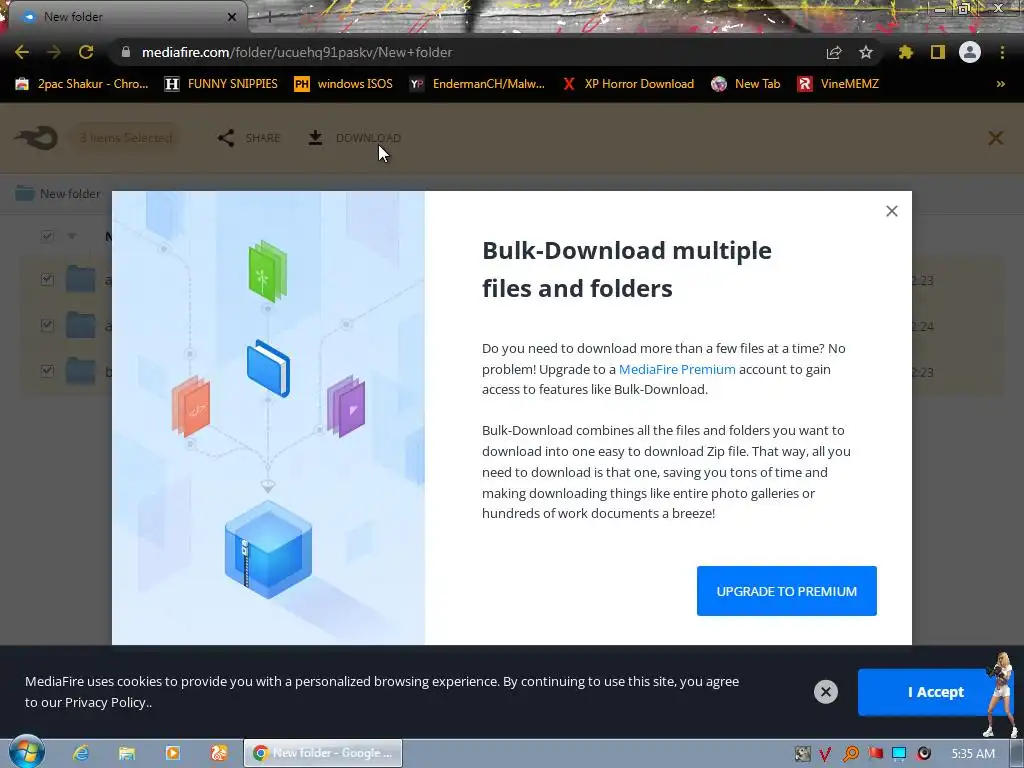Viewport: 1024px width, 768px height.
Task: Open Chrome extensions puzzle icon
Action: (905, 52)
